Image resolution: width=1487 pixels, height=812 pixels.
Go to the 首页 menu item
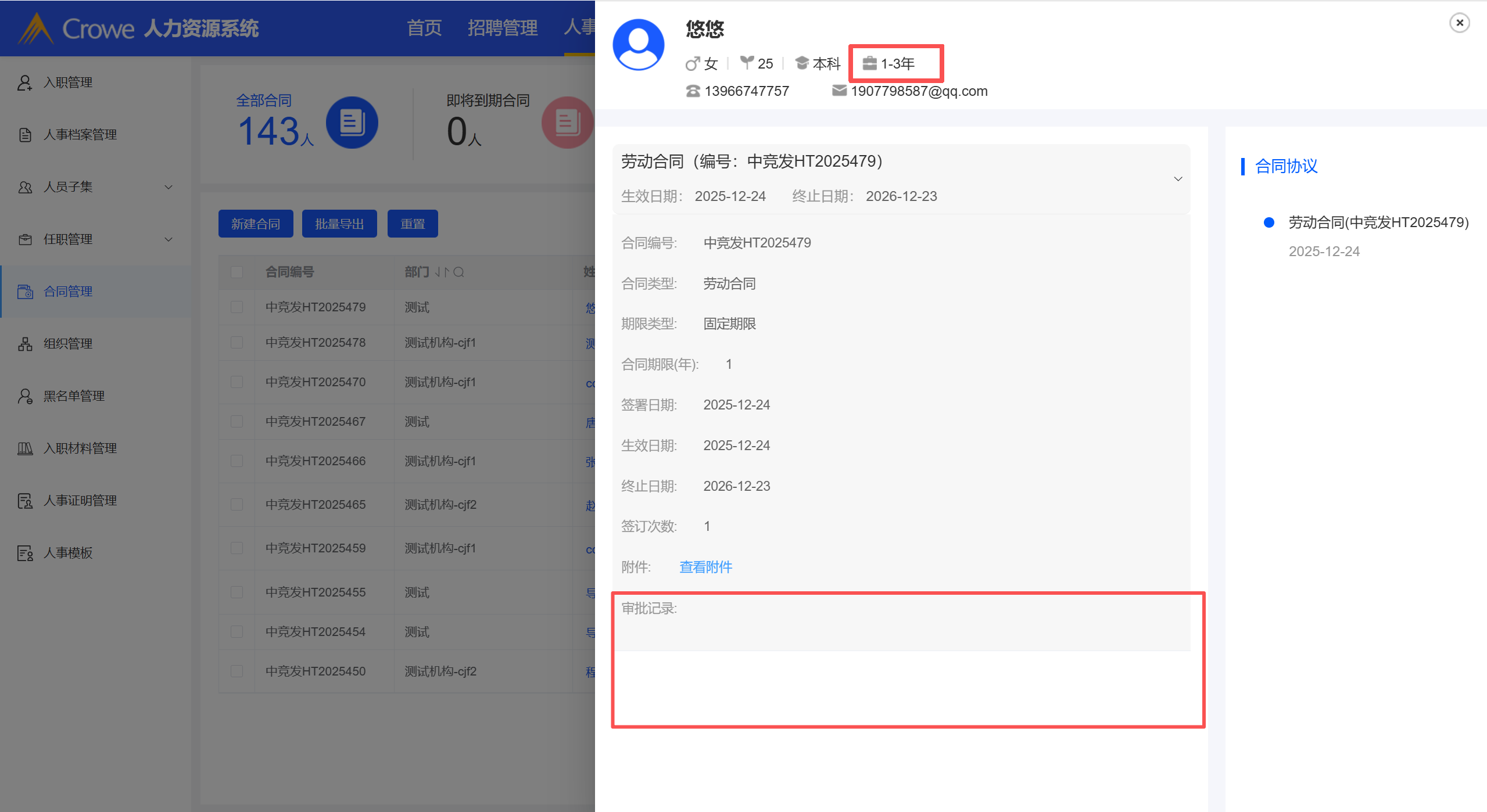coord(424,27)
